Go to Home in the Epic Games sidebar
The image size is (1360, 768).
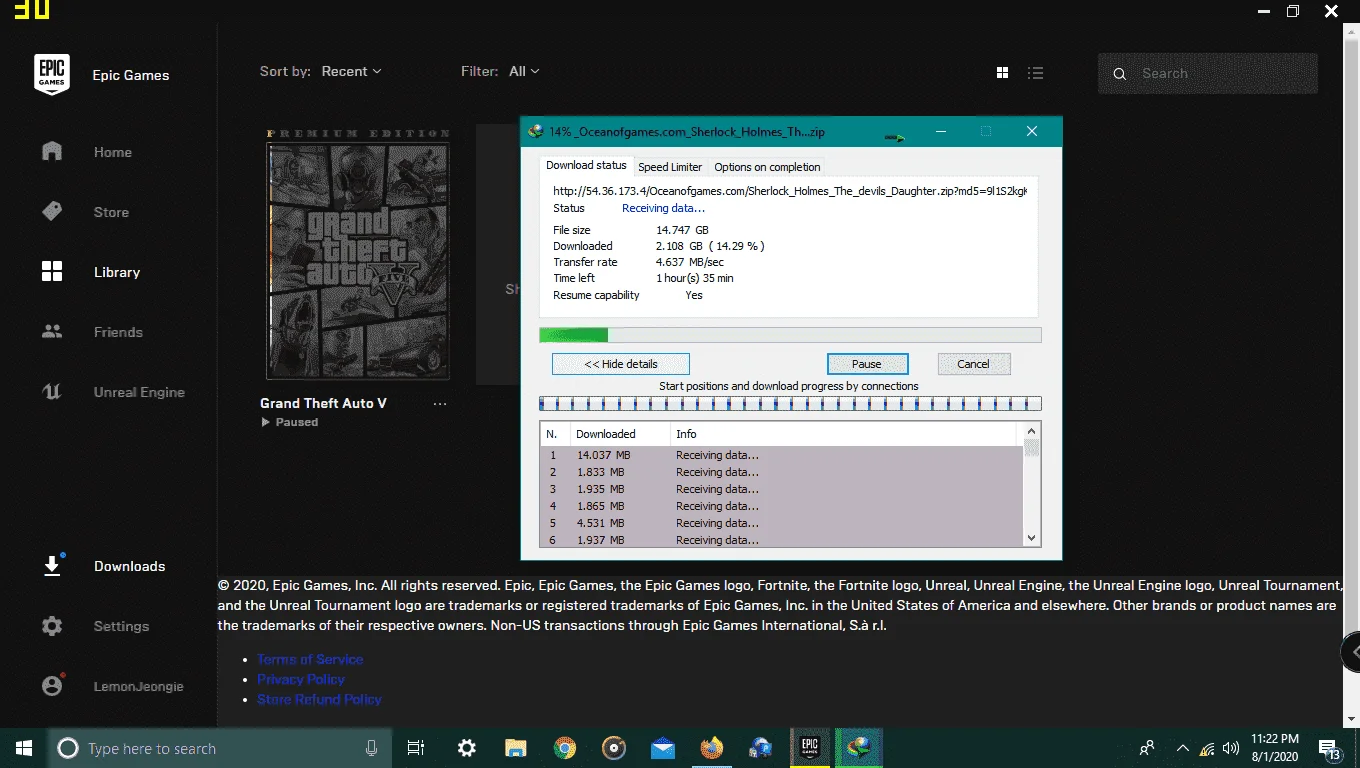[x=113, y=152]
